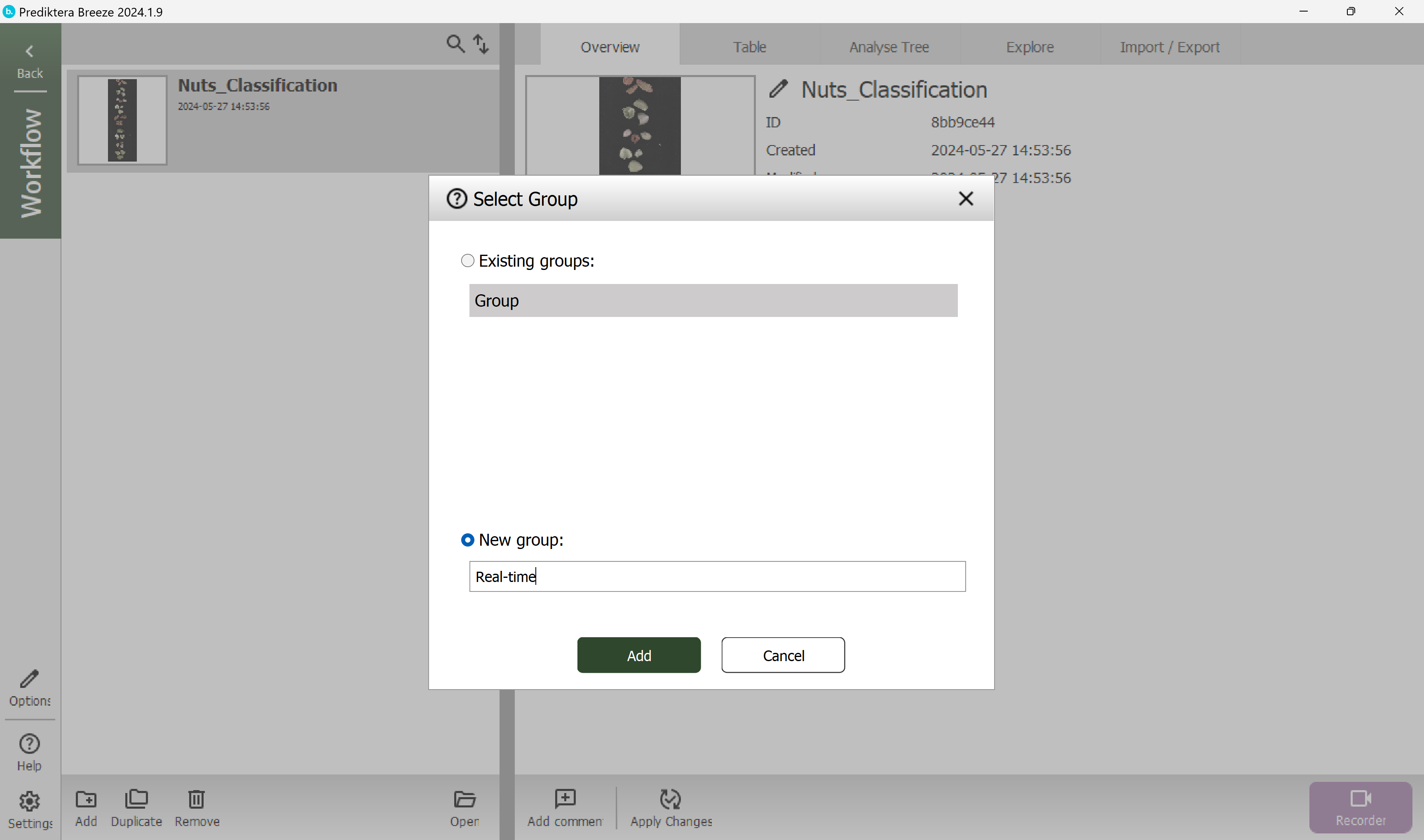The image size is (1424, 840).
Task: Click the Help question mark icon
Action: (29, 744)
